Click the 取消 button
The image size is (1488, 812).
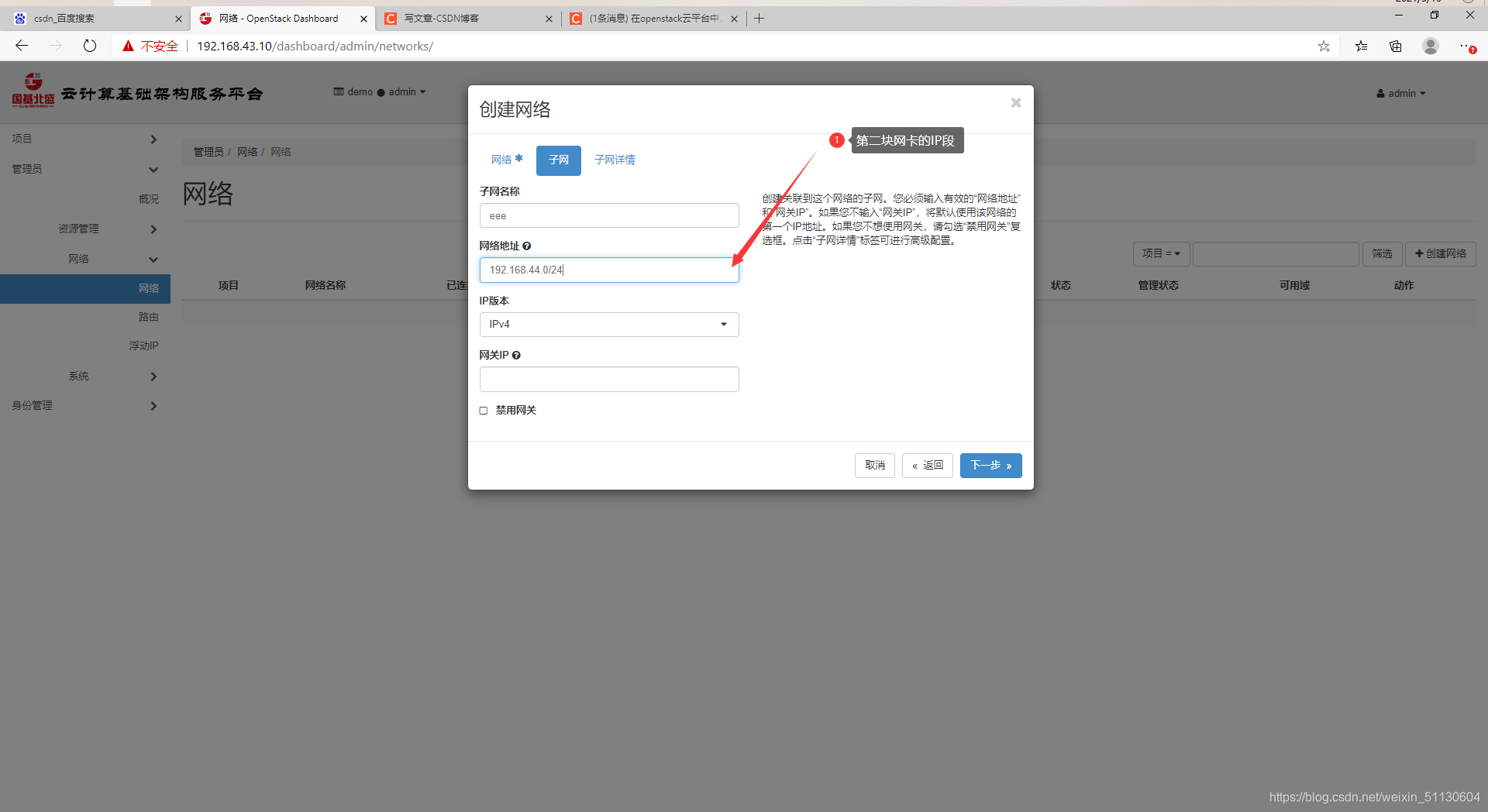(875, 466)
